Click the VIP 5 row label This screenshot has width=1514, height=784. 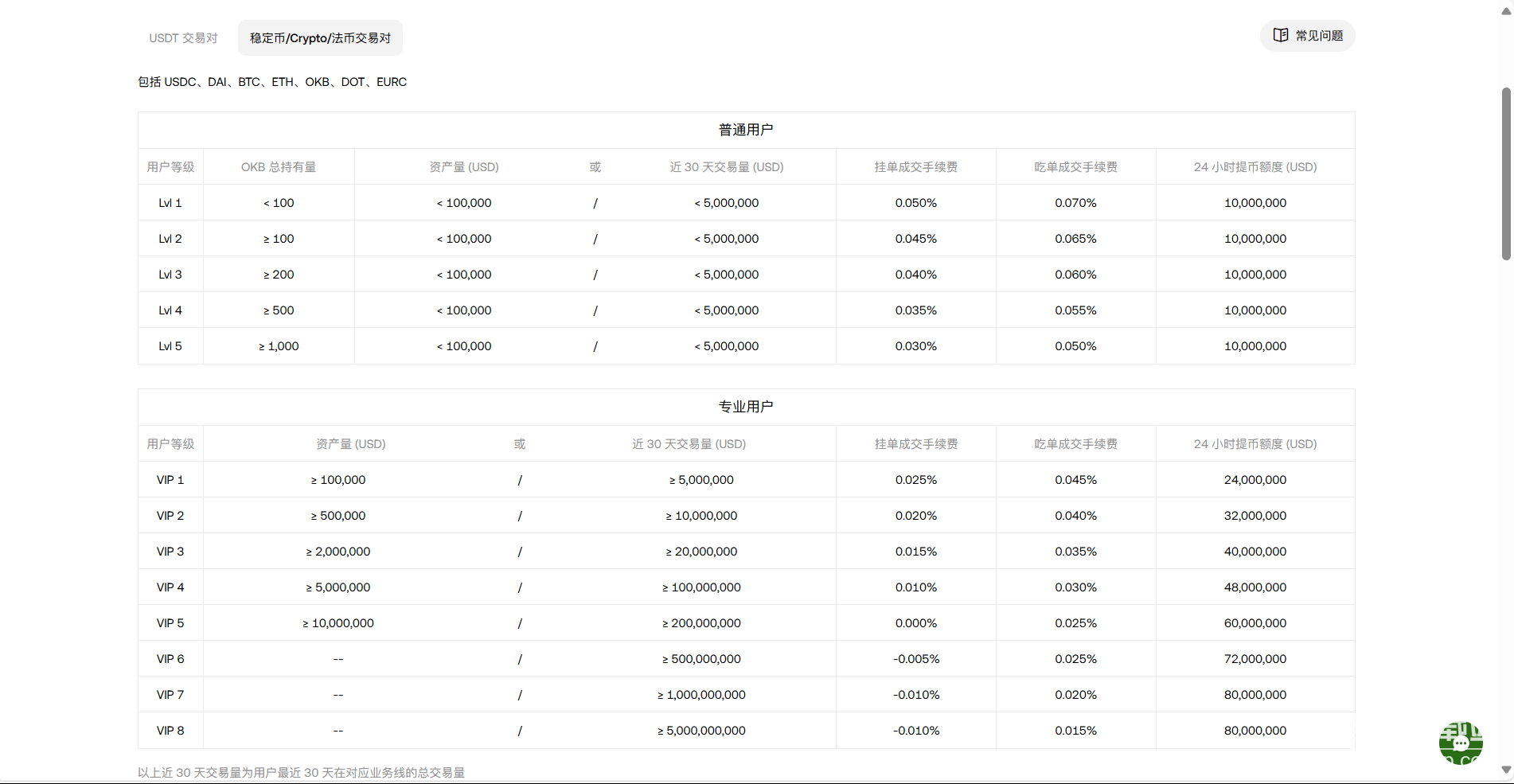click(170, 623)
